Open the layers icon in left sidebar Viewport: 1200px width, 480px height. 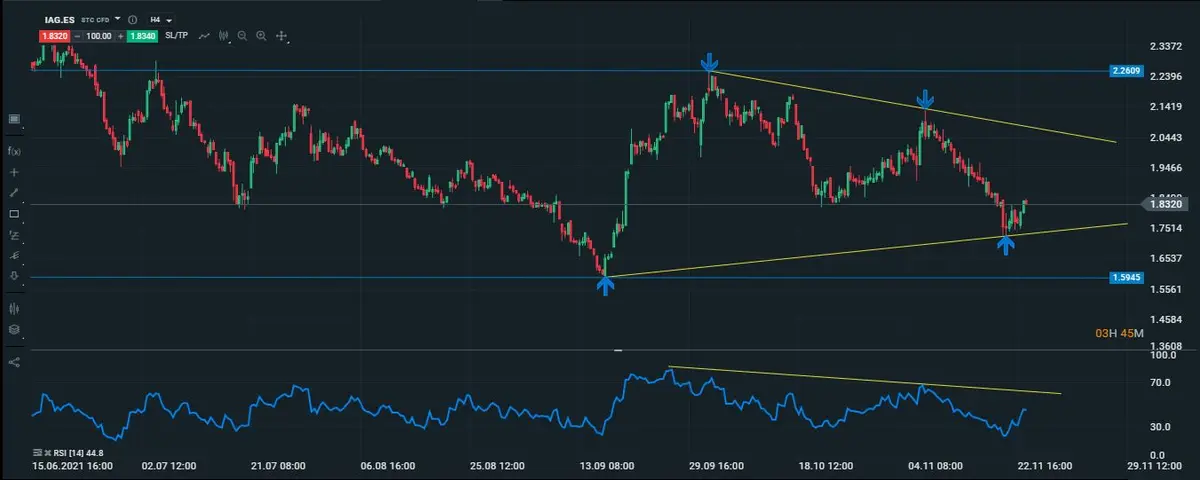tap(14, 329)
